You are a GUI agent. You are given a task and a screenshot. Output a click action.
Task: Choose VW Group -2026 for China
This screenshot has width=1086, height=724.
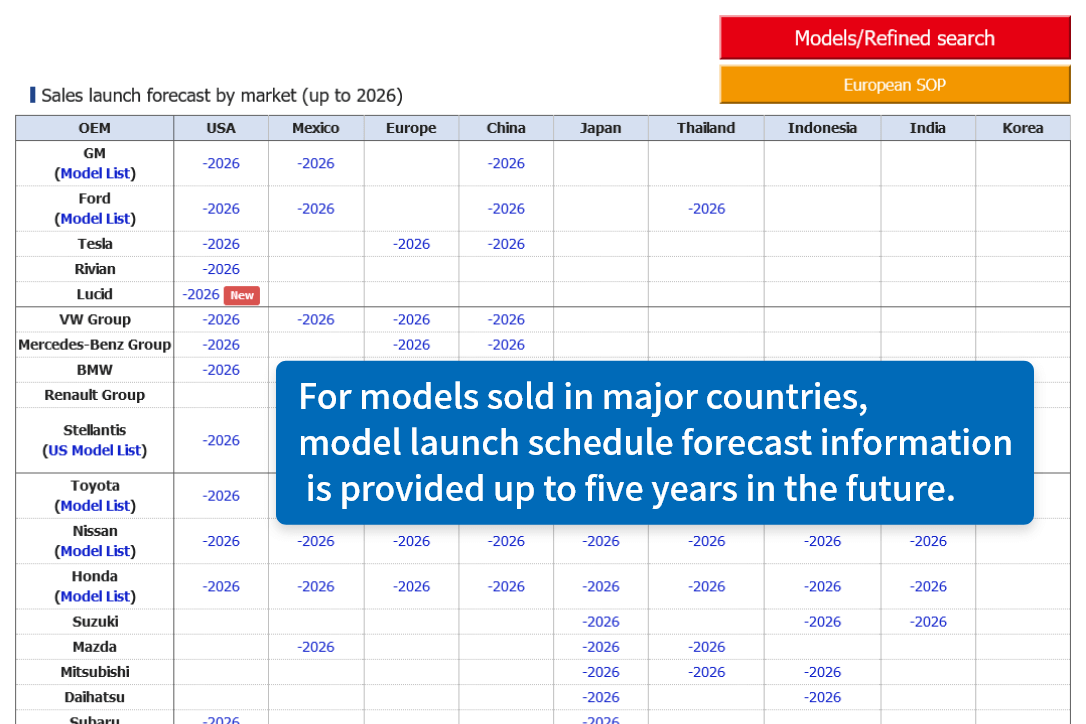pos(506,319)
